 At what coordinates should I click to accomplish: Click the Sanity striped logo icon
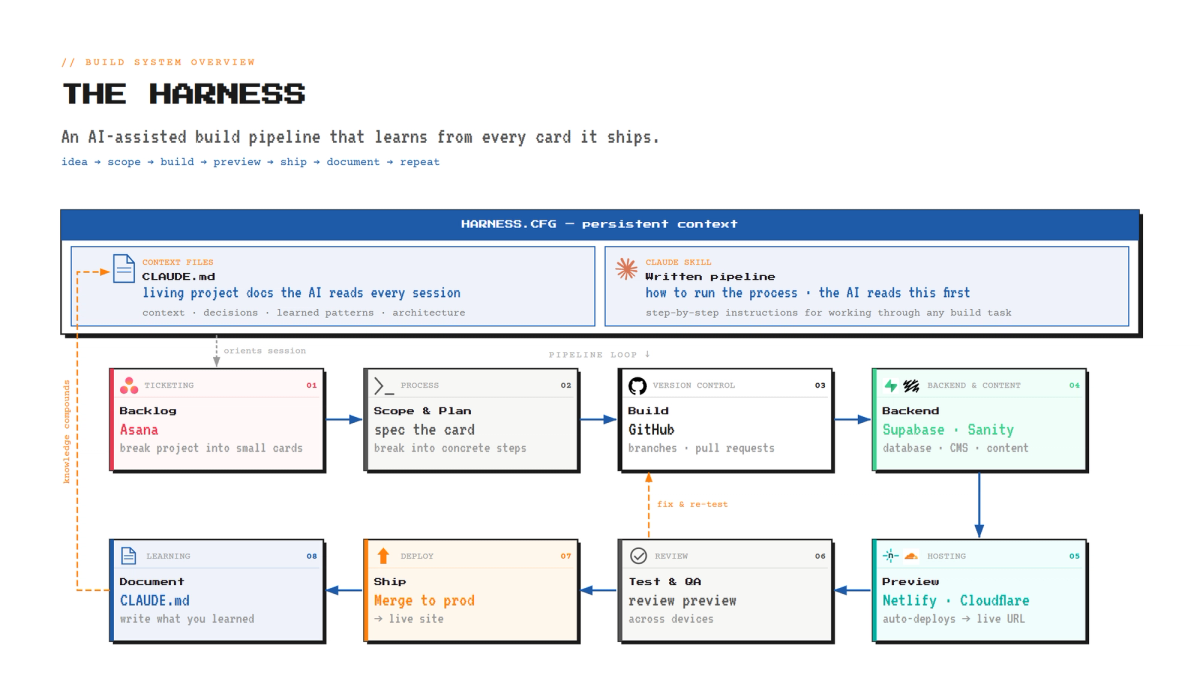pyautogui.click(x=911, y=385)
